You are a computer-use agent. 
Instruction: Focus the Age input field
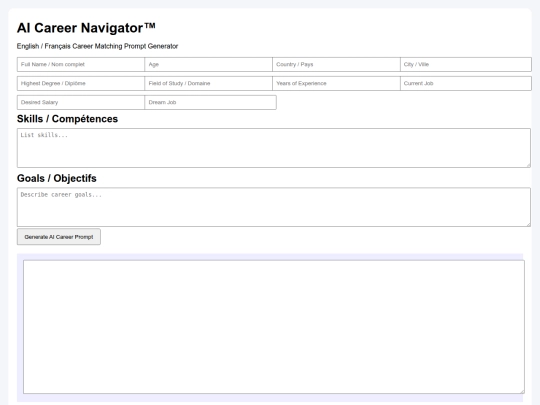[209, 64]
